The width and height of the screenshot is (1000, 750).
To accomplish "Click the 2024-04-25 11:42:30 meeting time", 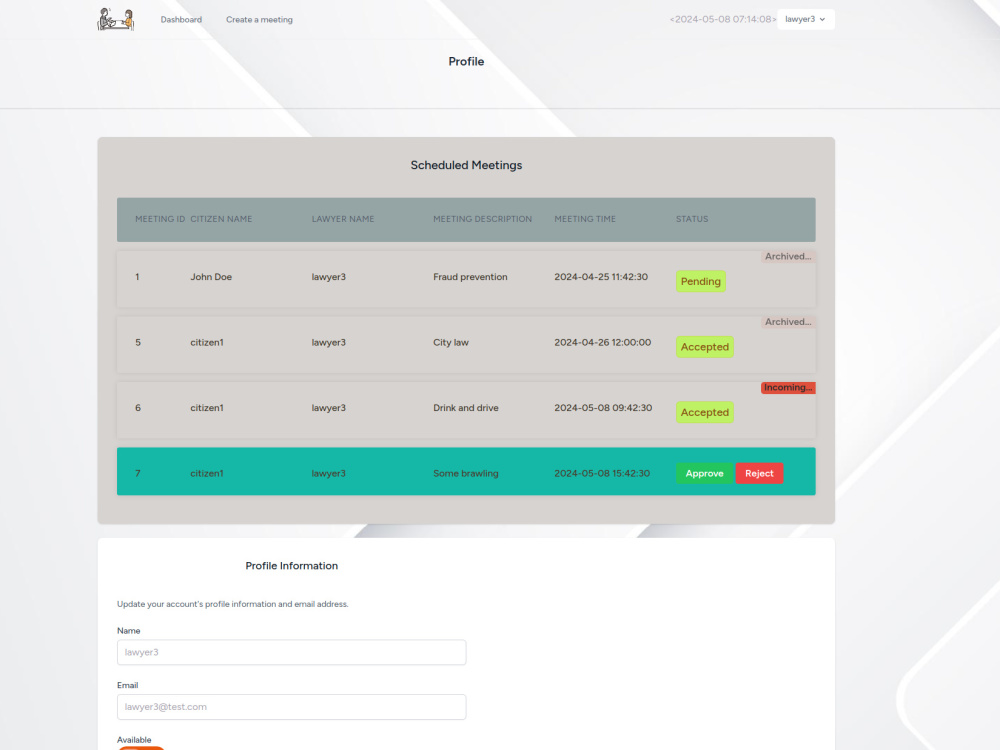I will [601, 277].
